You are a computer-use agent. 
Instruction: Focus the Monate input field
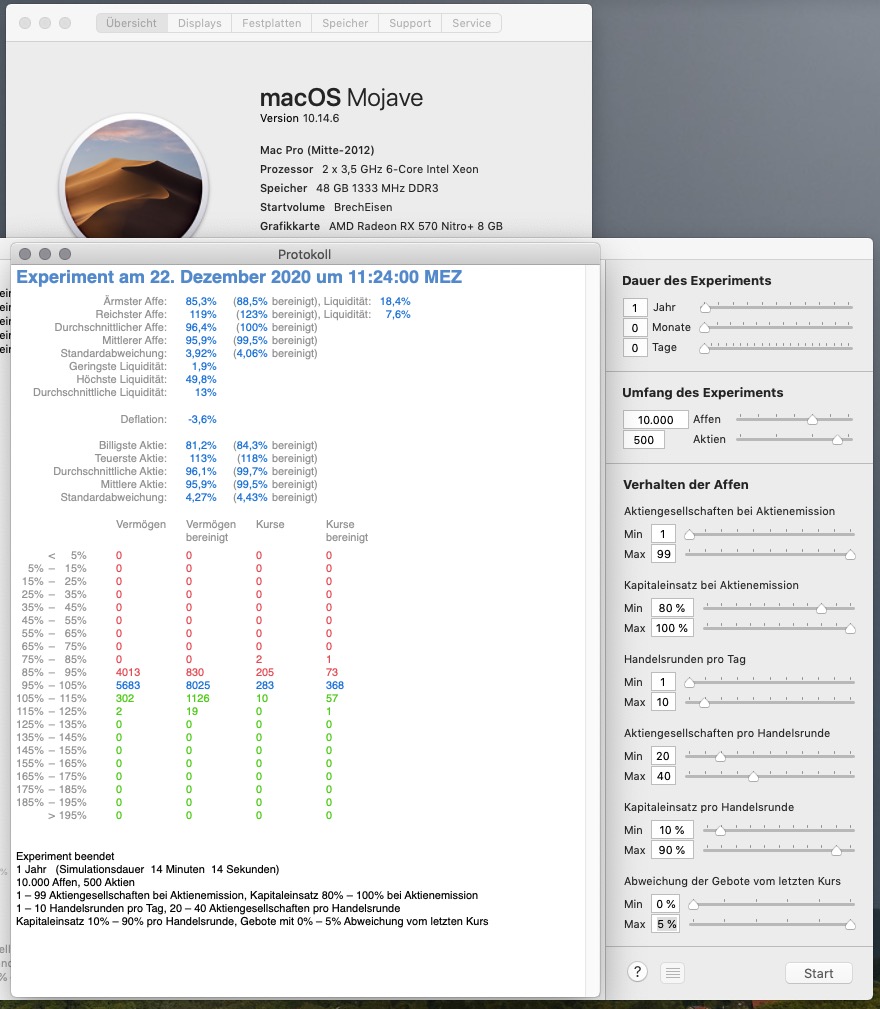(x=635, y=328)
